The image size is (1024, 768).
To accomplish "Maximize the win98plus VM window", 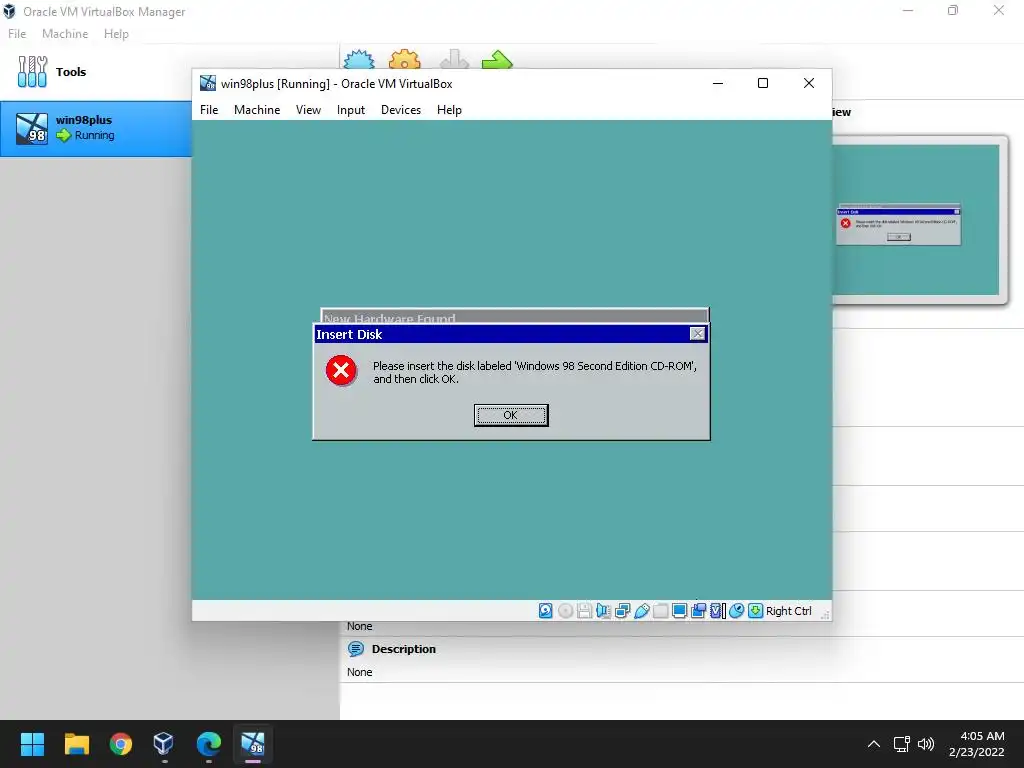I will click(x=763, y=83).
